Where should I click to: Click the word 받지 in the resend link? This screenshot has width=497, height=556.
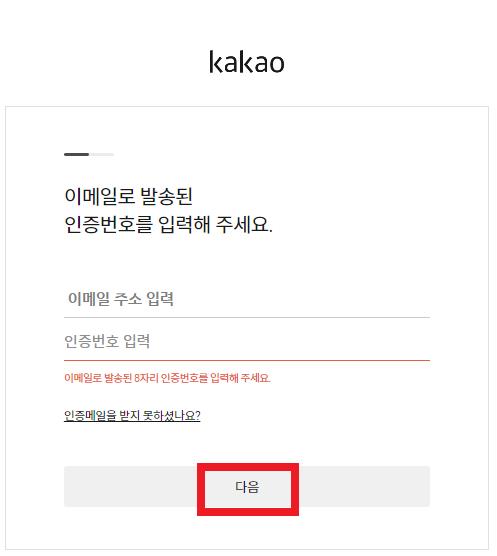tap(129, 415)
